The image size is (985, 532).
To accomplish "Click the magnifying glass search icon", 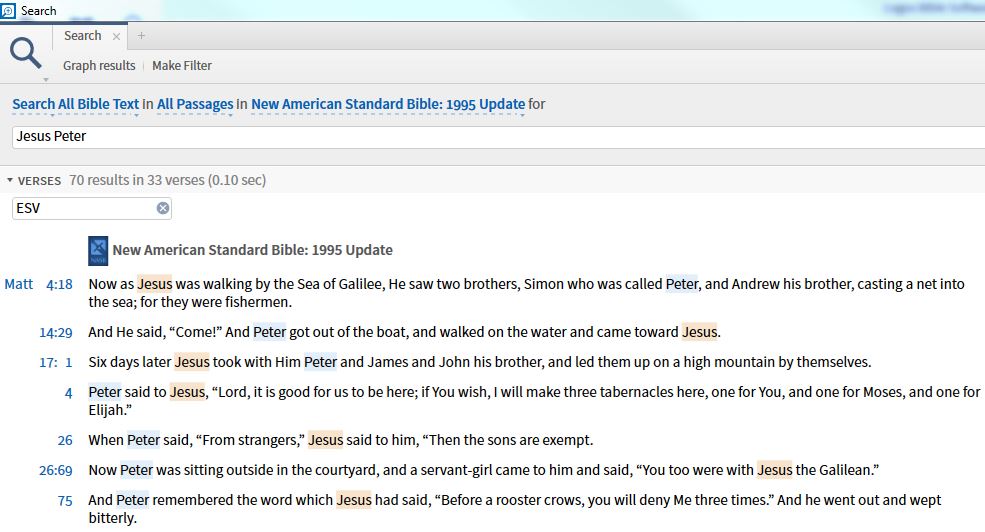I will pyautogui.click(x=26, y=52).
